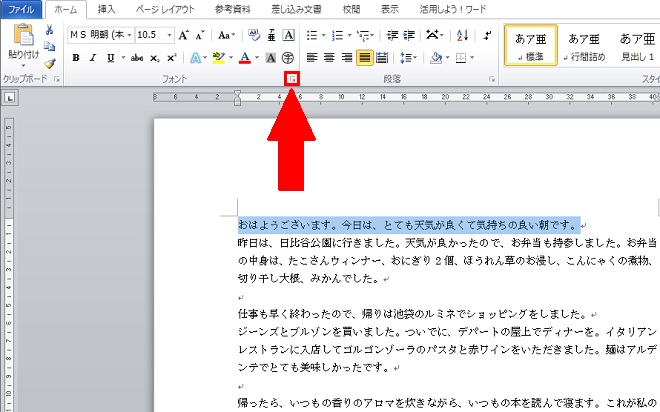This screenshot has height=412, width=660.
Task: Toggle Bold formatting
Action: point(76,58)
